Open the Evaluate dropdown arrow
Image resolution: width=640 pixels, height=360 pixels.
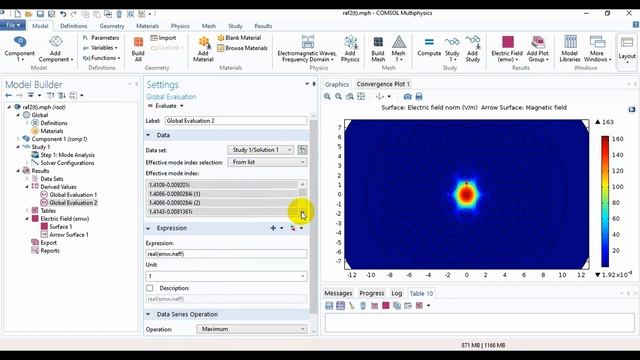(x=182, y=106)
